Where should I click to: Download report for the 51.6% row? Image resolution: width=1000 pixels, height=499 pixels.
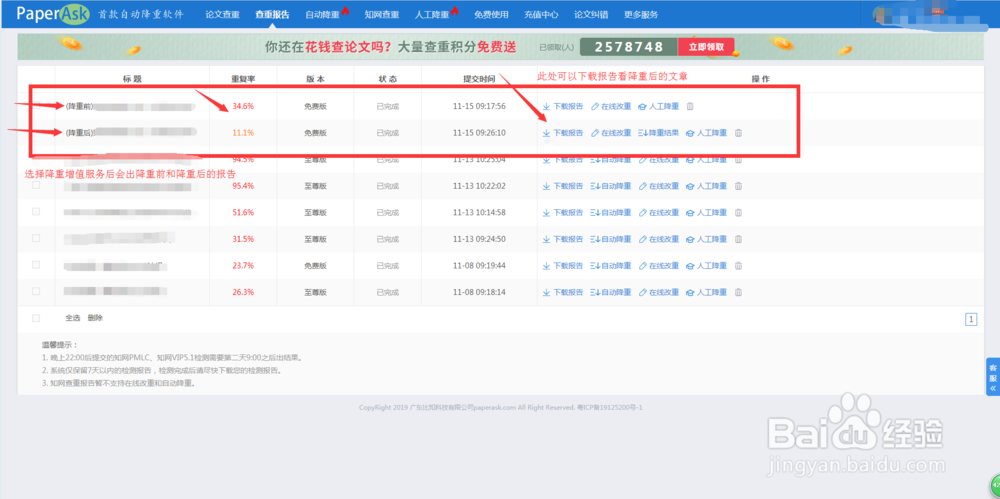(x=562, y=212)
